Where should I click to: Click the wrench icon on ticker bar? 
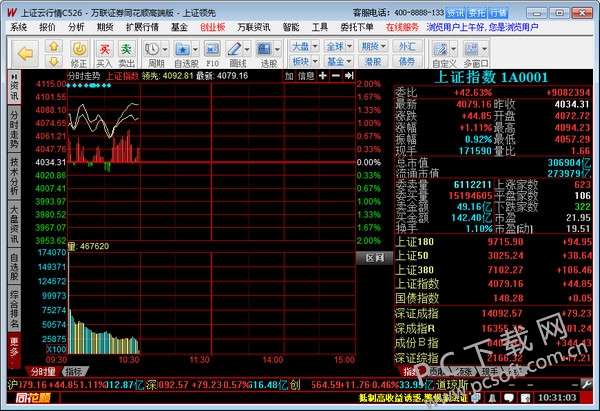(587, 384)
